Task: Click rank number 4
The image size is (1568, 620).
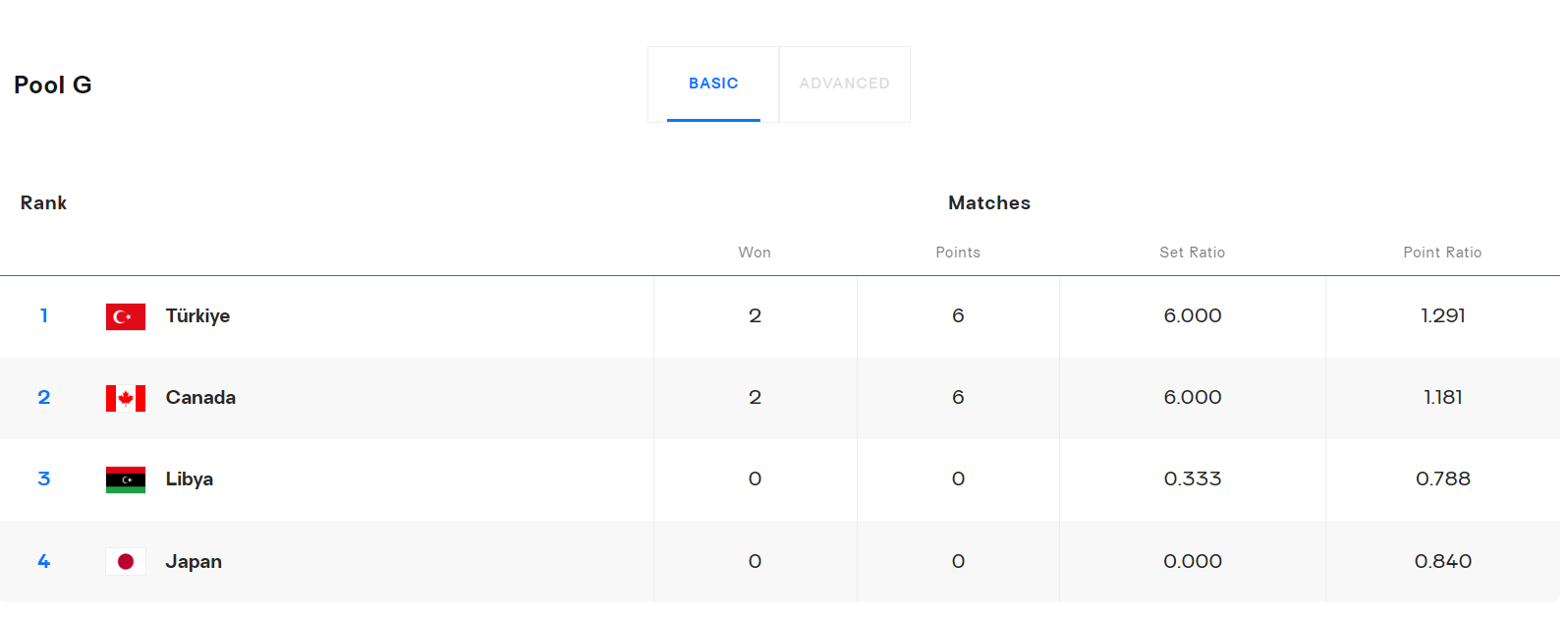Action: [x=44, y=562]
